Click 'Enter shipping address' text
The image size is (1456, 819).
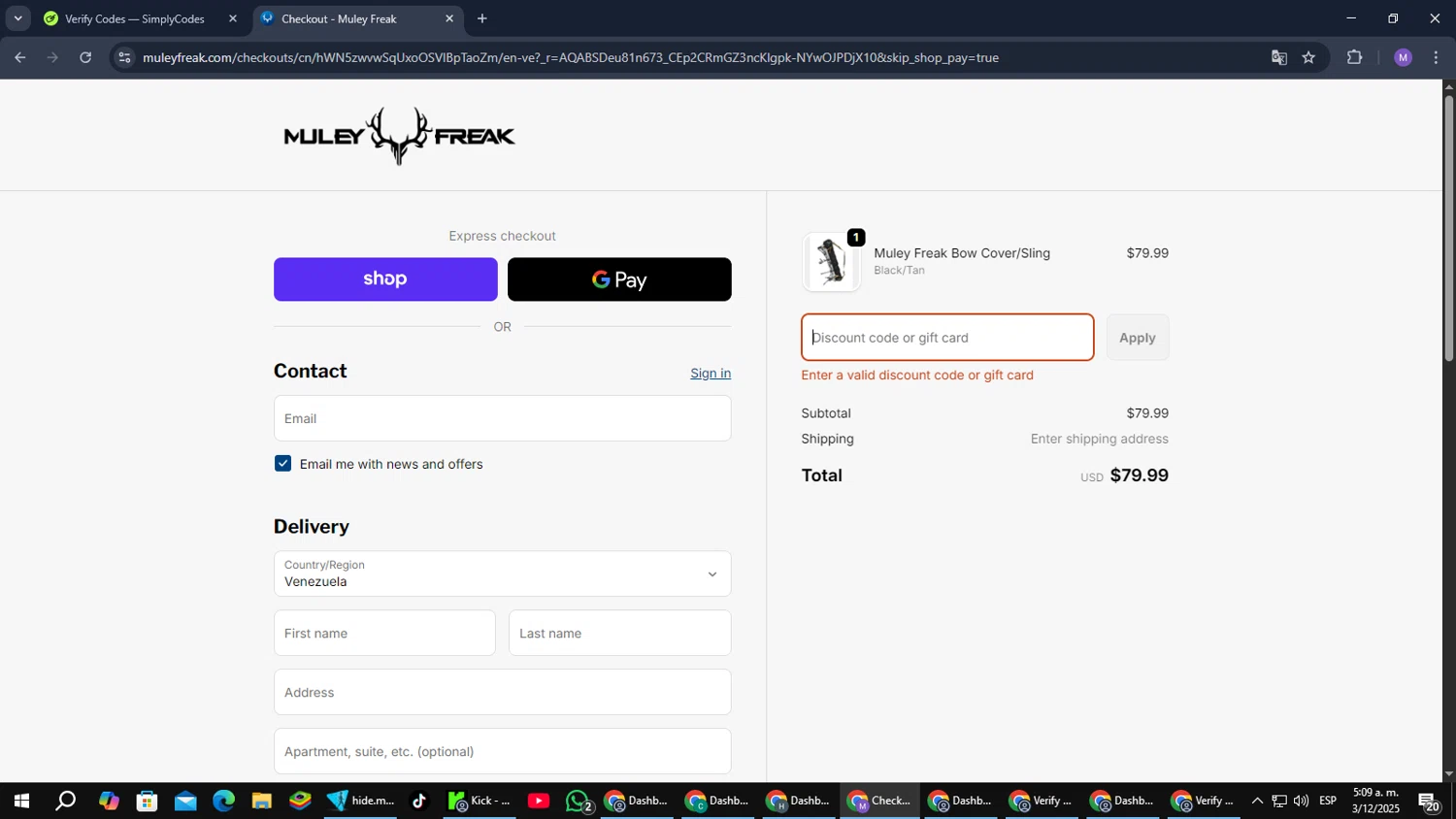(x=1100, y=440)
